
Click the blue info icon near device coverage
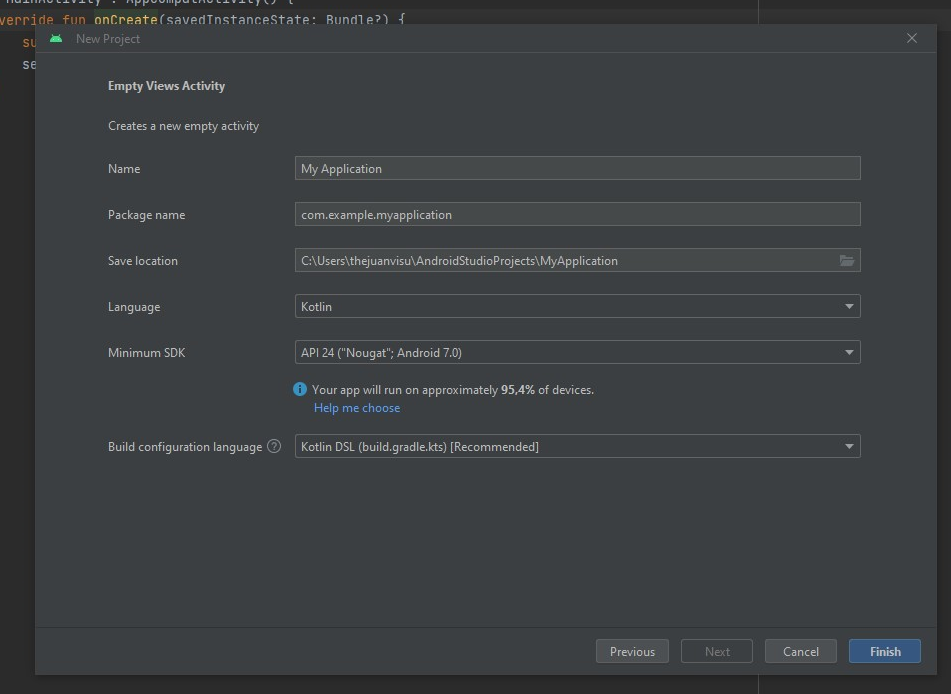coord(300,390)
